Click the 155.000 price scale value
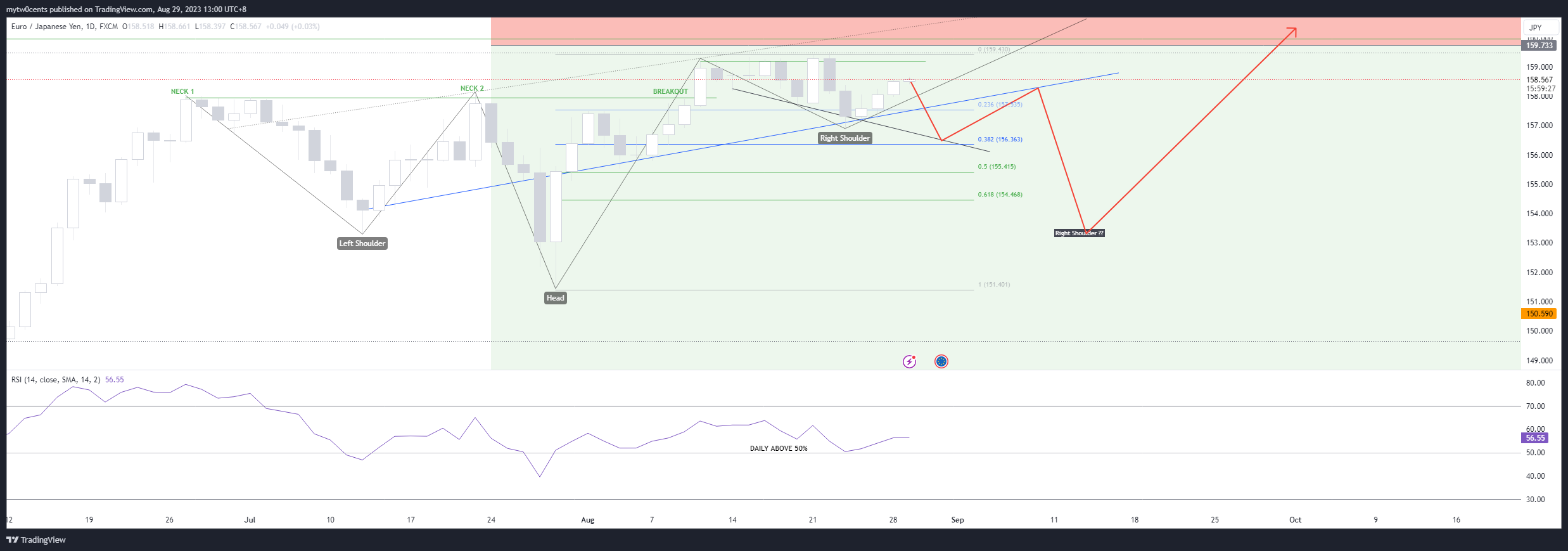 1539,185
